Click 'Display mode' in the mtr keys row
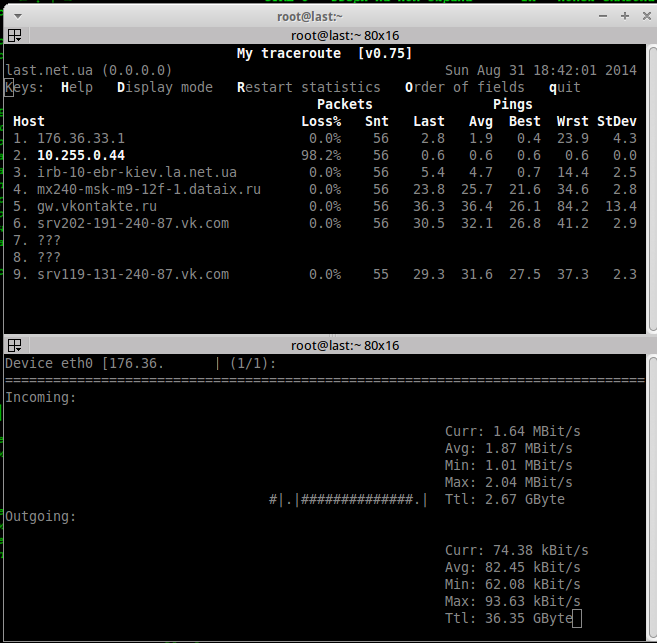This screenshot has height=643, width=657. [x=165, y=88]
